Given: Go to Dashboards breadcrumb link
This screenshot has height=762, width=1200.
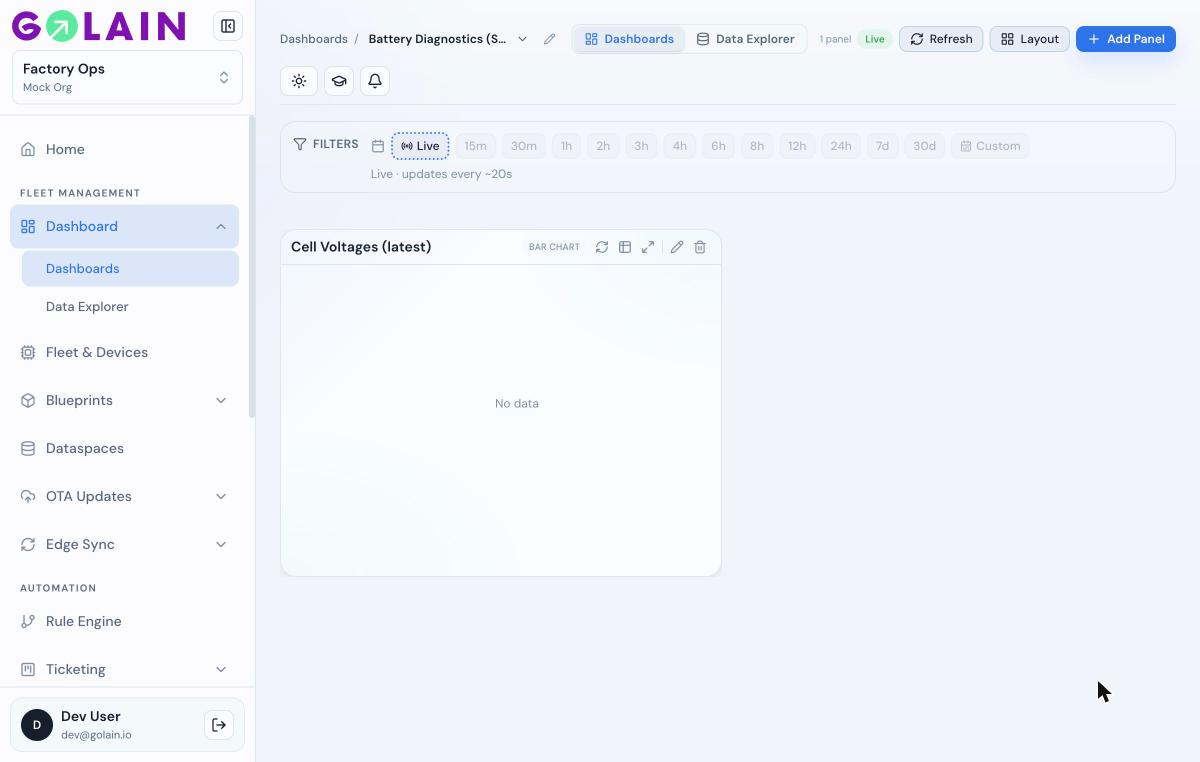Looking at the screenshot, I should [x=314, y=39].
